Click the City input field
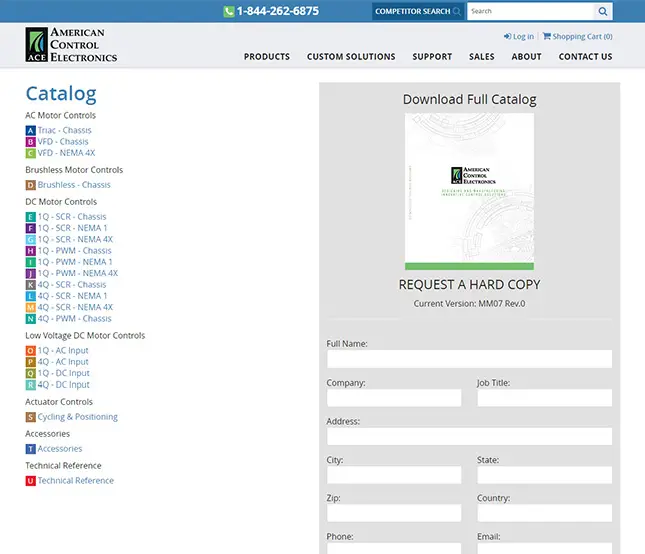Screen dimensions: 645x554 click(x=394, y=475)
